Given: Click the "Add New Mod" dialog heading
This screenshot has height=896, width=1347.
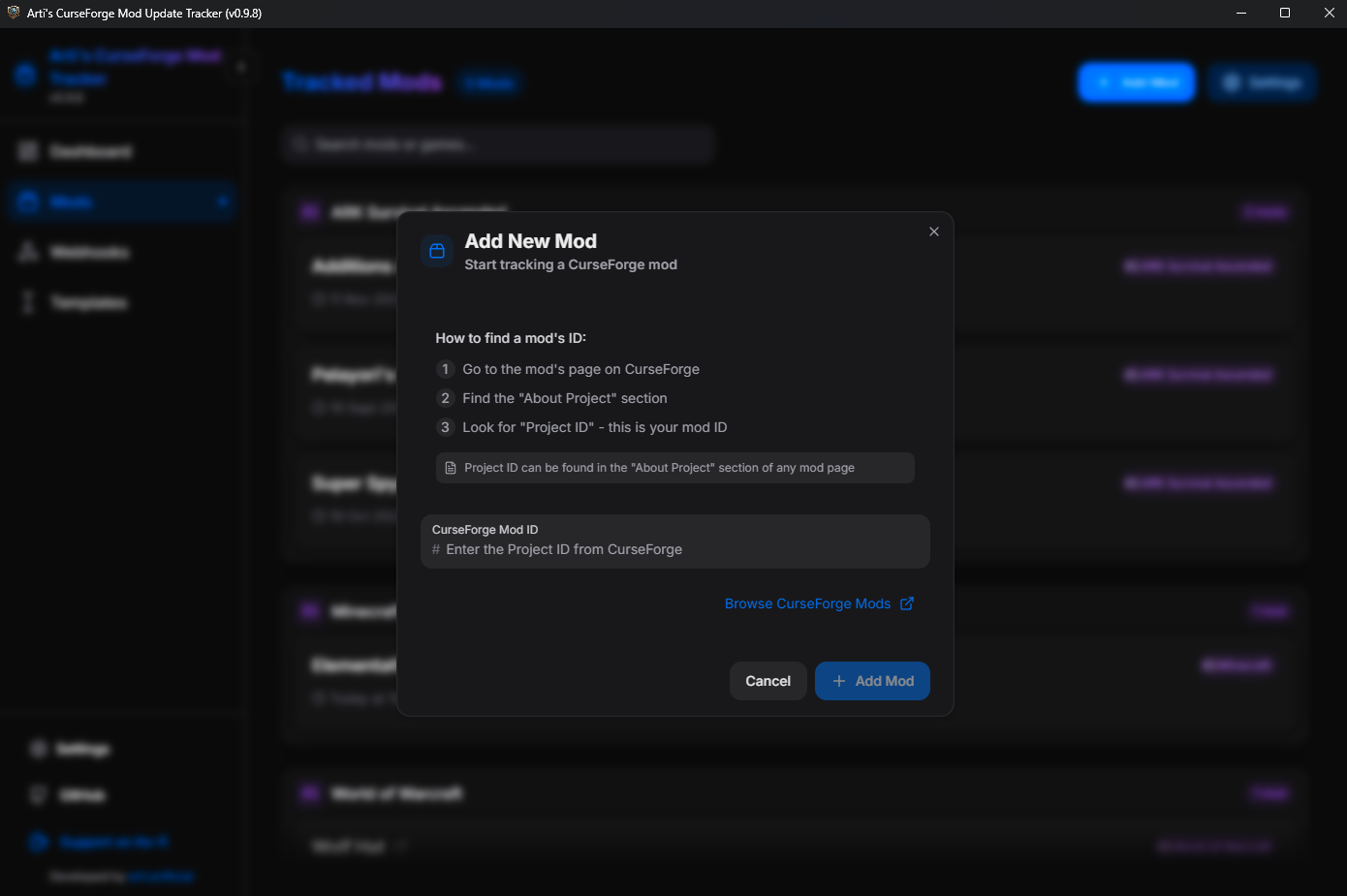Looking at the screenshot, I should (531, 241).
